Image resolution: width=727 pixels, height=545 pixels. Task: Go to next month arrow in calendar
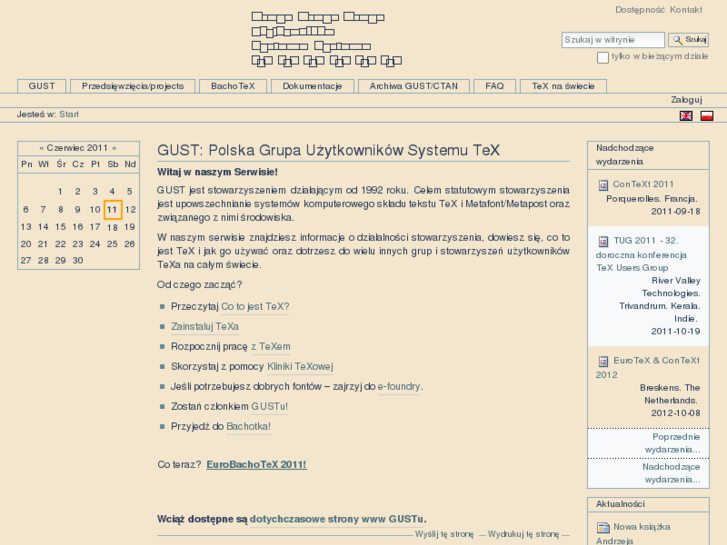point(114,148)
